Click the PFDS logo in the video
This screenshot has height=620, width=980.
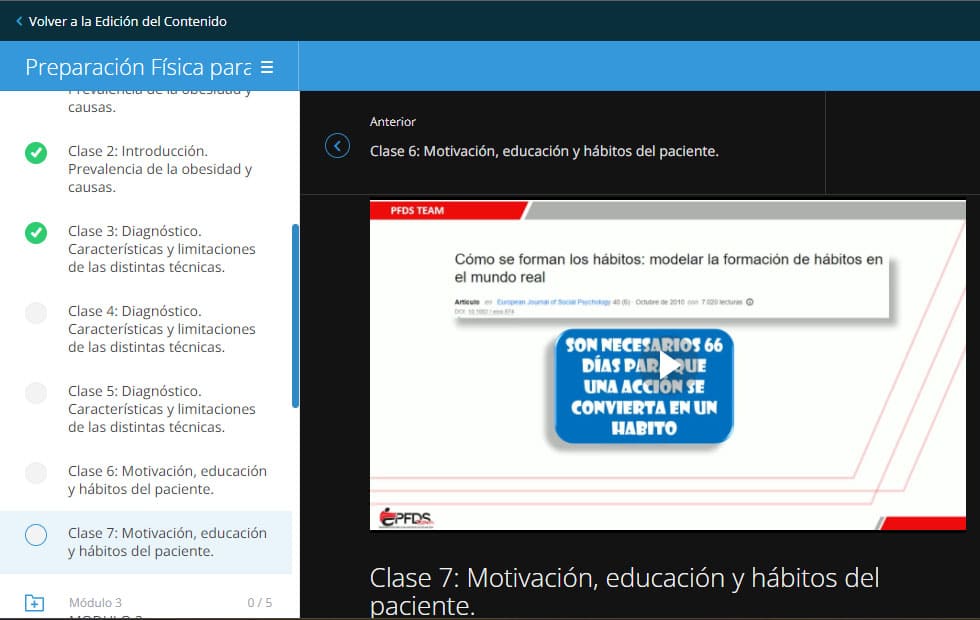tap(407, 517)
